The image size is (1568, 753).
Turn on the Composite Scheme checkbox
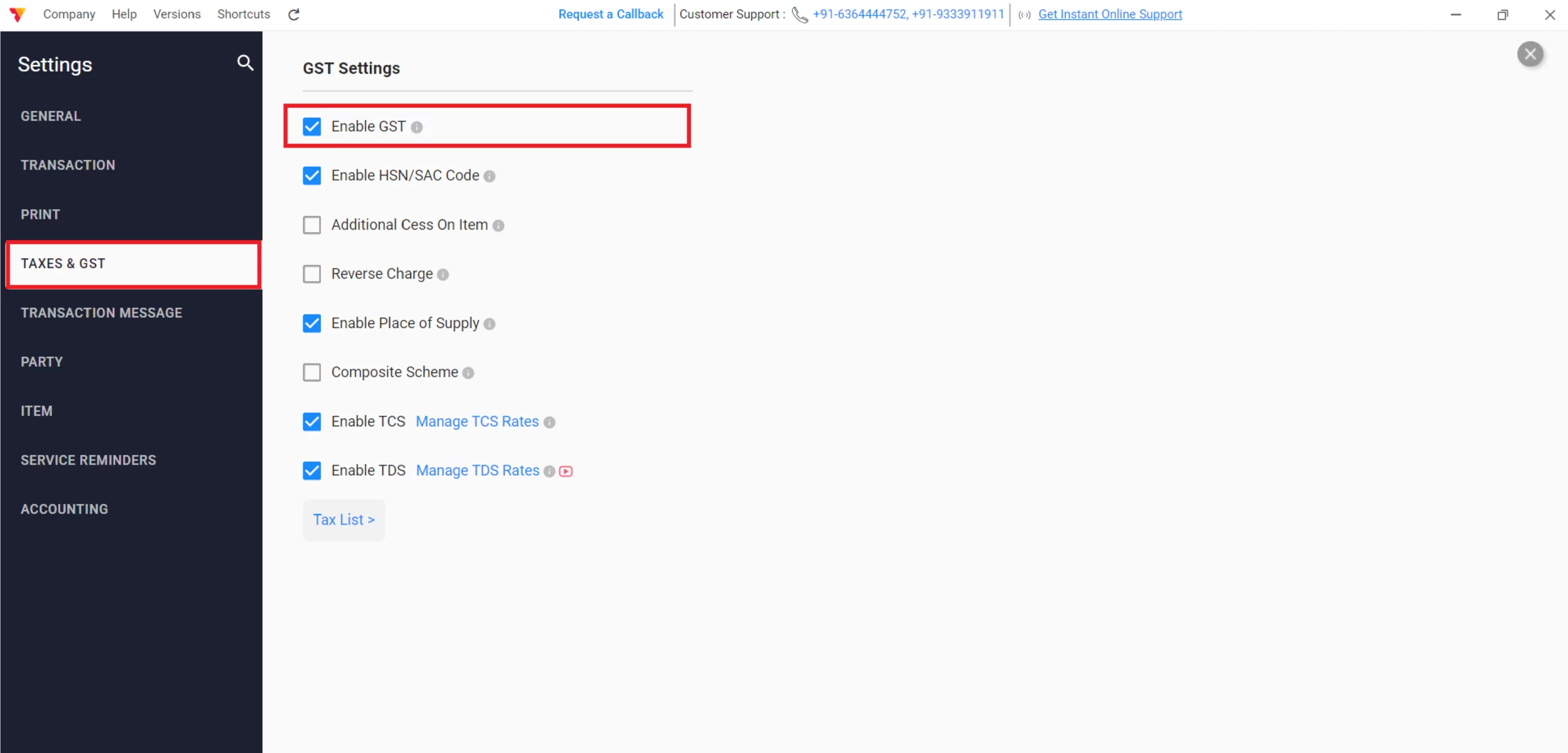point(312,372)
